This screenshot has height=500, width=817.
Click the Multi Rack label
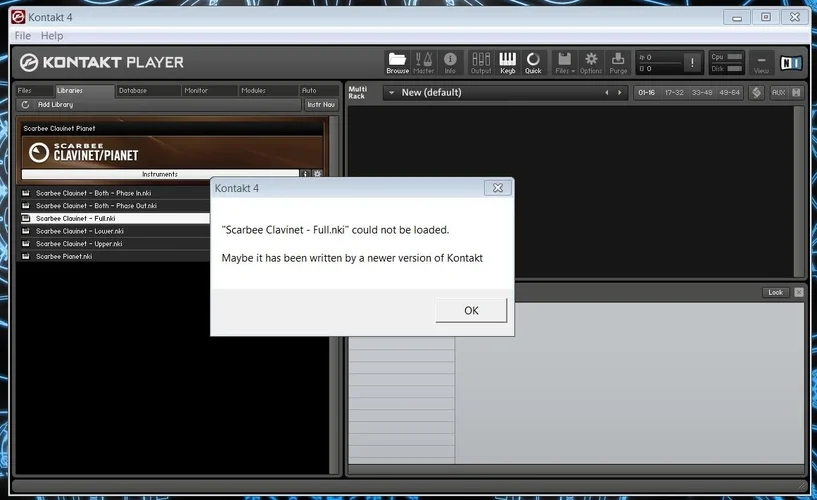tap(357, 93)
